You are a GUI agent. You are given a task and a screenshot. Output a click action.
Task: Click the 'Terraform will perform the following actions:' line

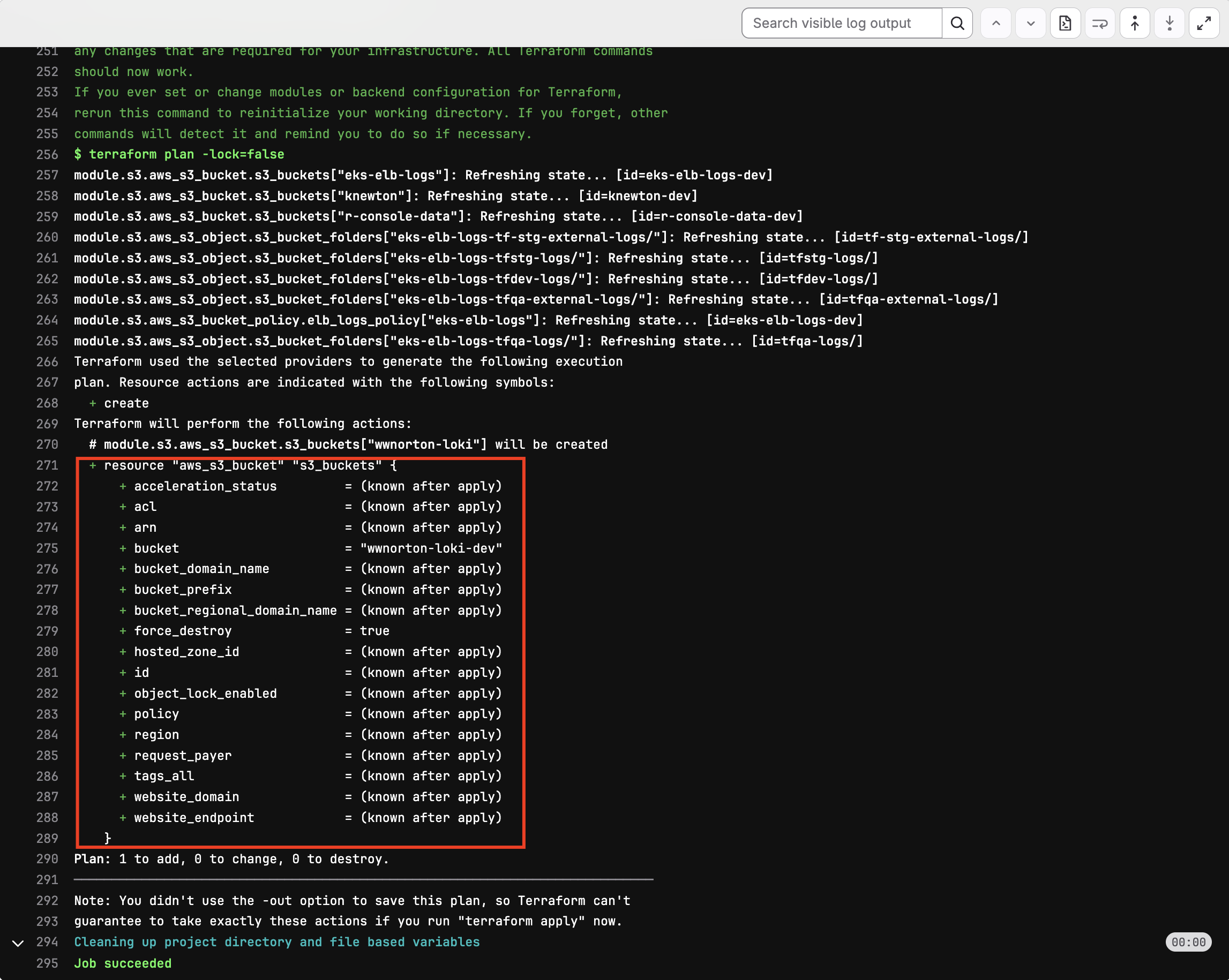tap(243, 424)
